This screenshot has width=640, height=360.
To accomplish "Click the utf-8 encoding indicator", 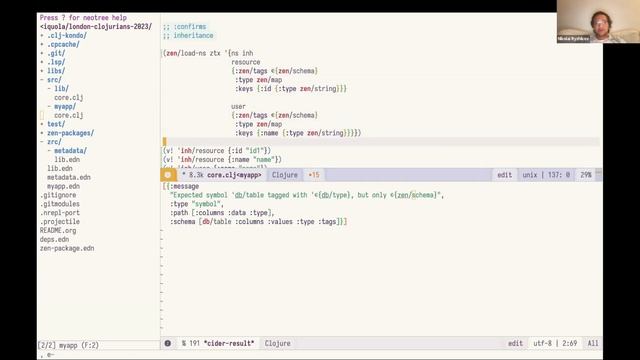I will (x=542, y=344).
